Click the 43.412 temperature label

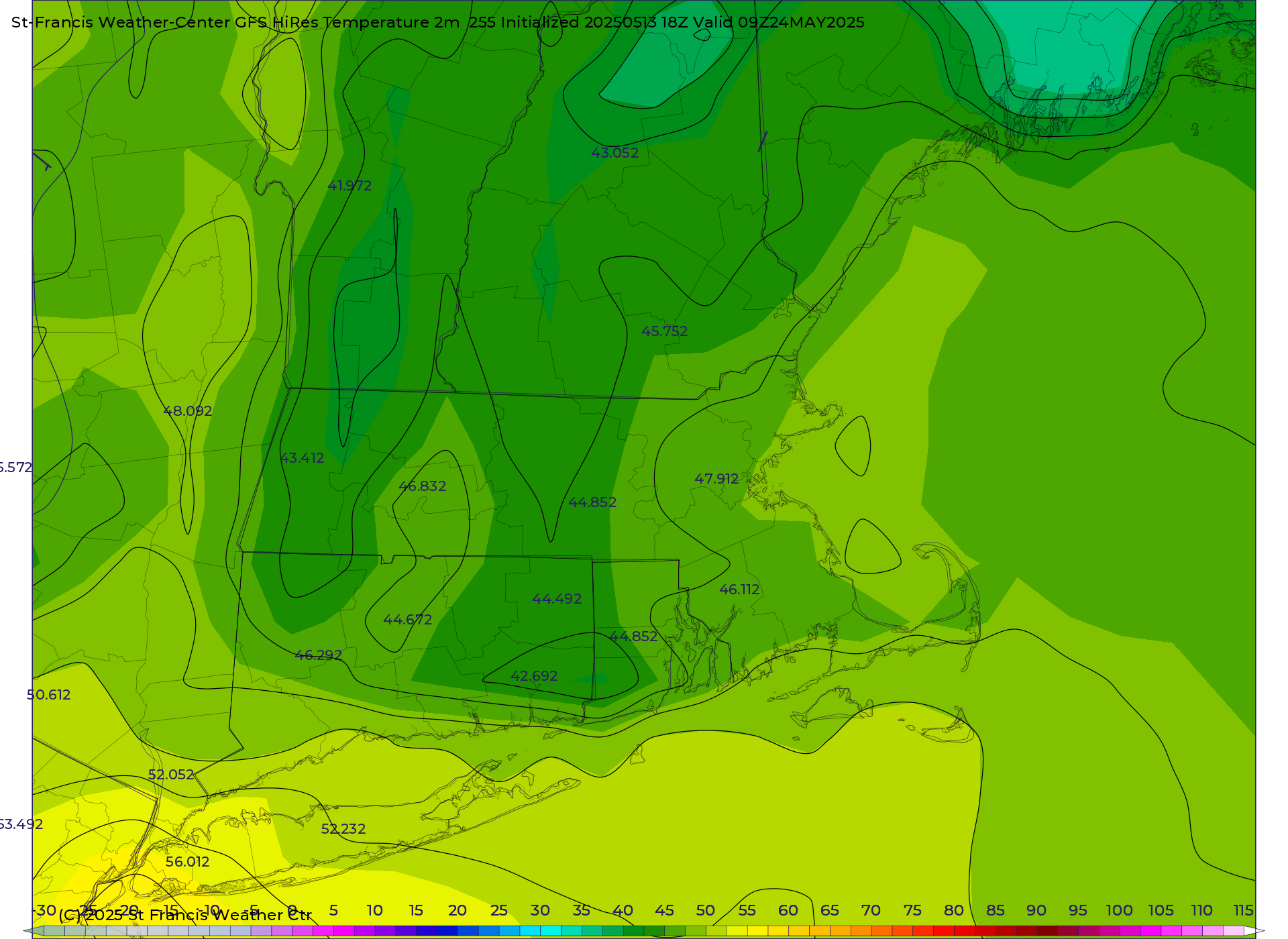click(302, 458)
